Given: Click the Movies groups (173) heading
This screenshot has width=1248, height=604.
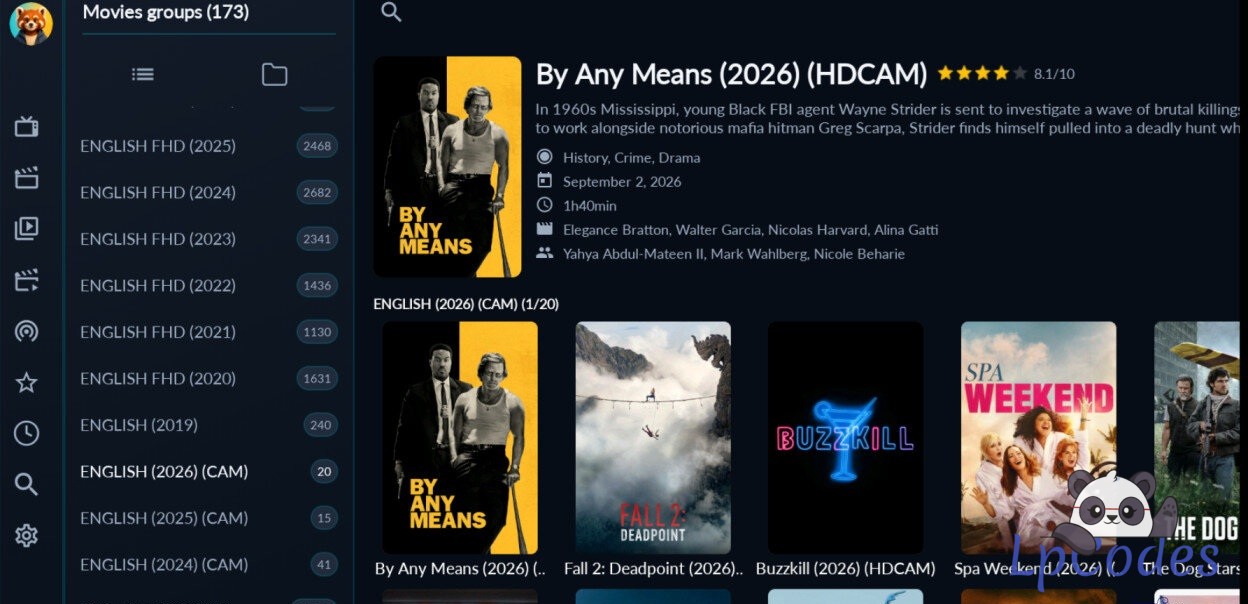Looking at the screenshot, I should click(x=166, y=12).
